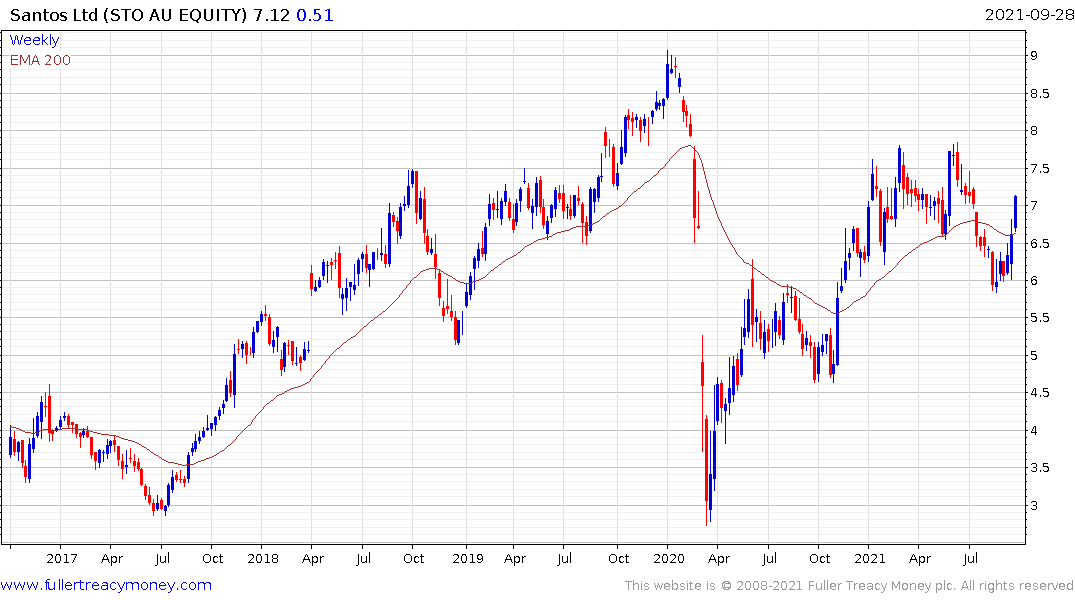Click the 'EMA 200' legend label
This screenshot has height=600, width=1075.
pos(40,60)
